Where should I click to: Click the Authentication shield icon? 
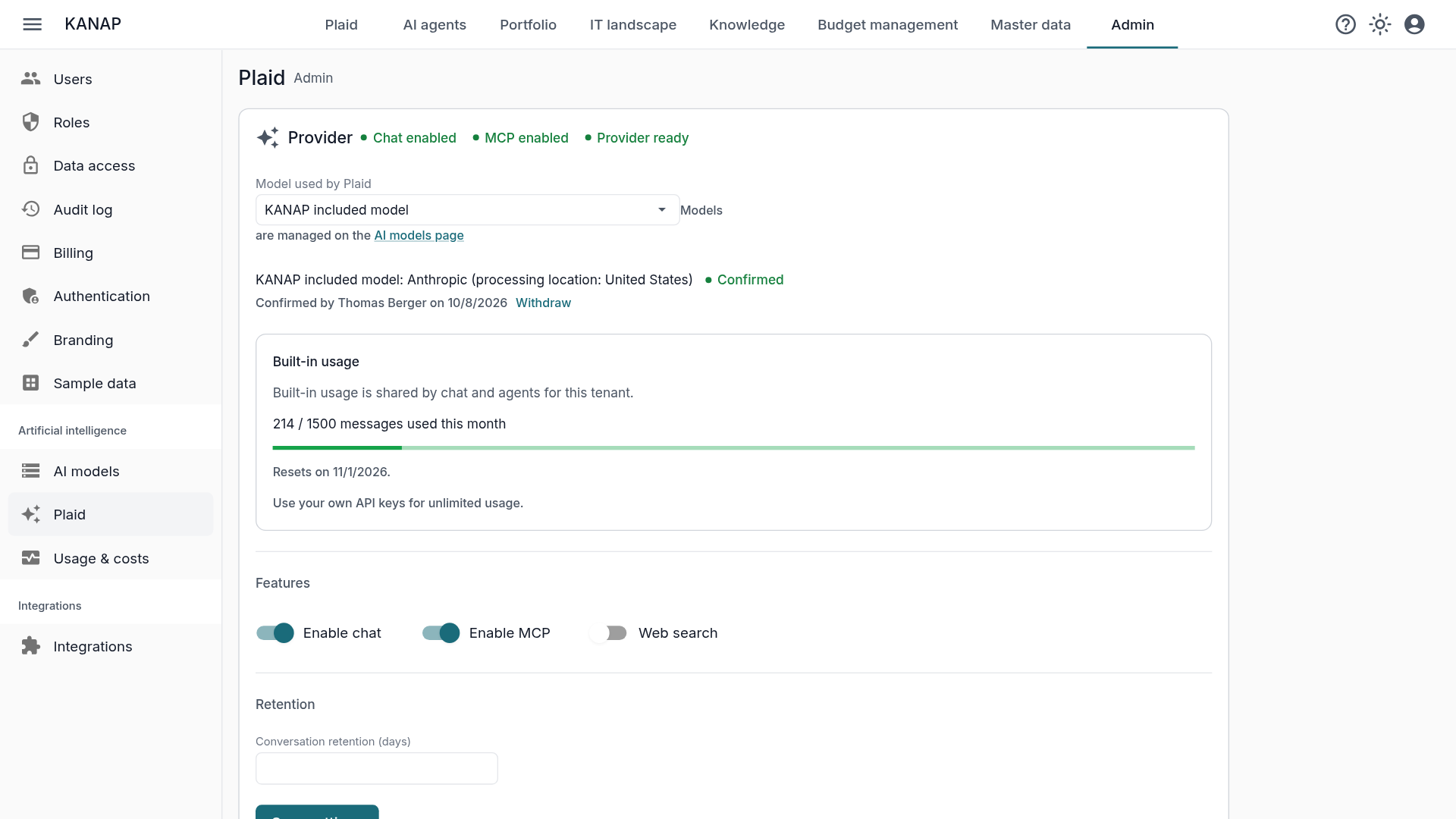pos(30,296)
